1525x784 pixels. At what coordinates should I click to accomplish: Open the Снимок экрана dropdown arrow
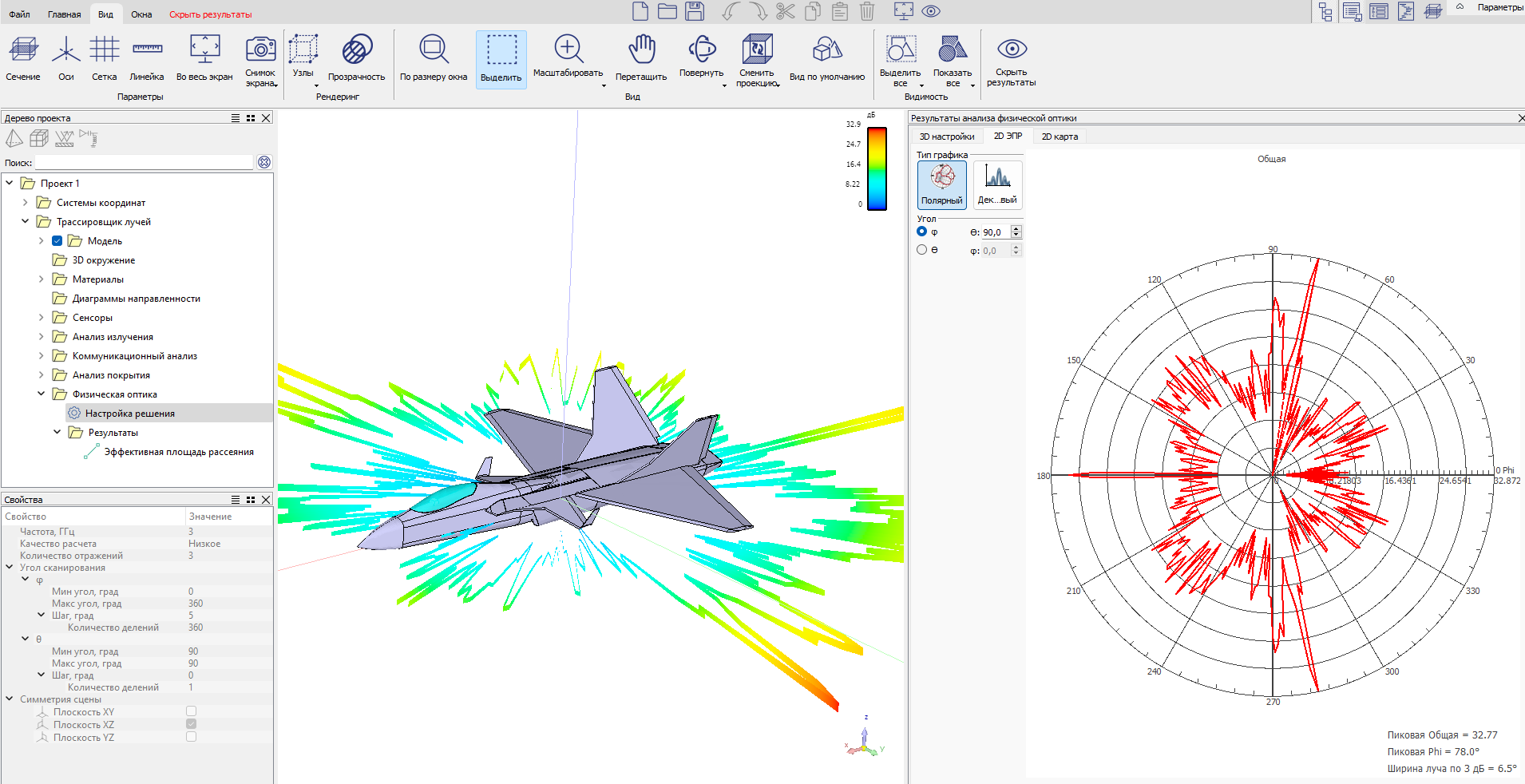[275, 85]
